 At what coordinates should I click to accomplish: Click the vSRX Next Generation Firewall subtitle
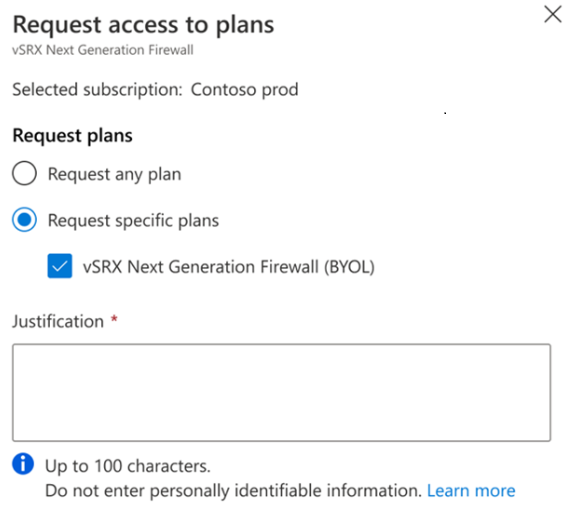[103, 50]
